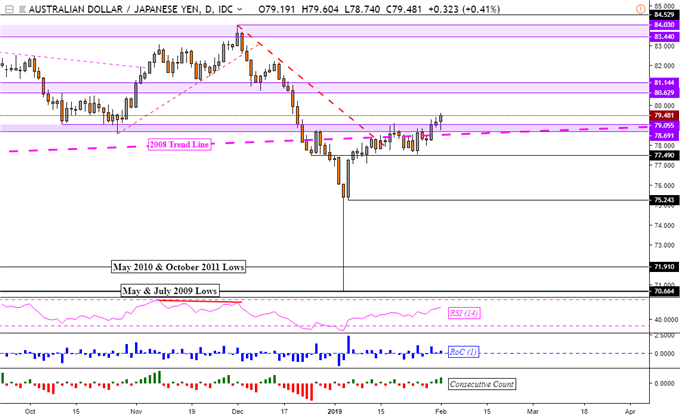Click the L78.740 low value in the header
The height and width of the screenshot is (416, 680).
[x=360, y=9]
